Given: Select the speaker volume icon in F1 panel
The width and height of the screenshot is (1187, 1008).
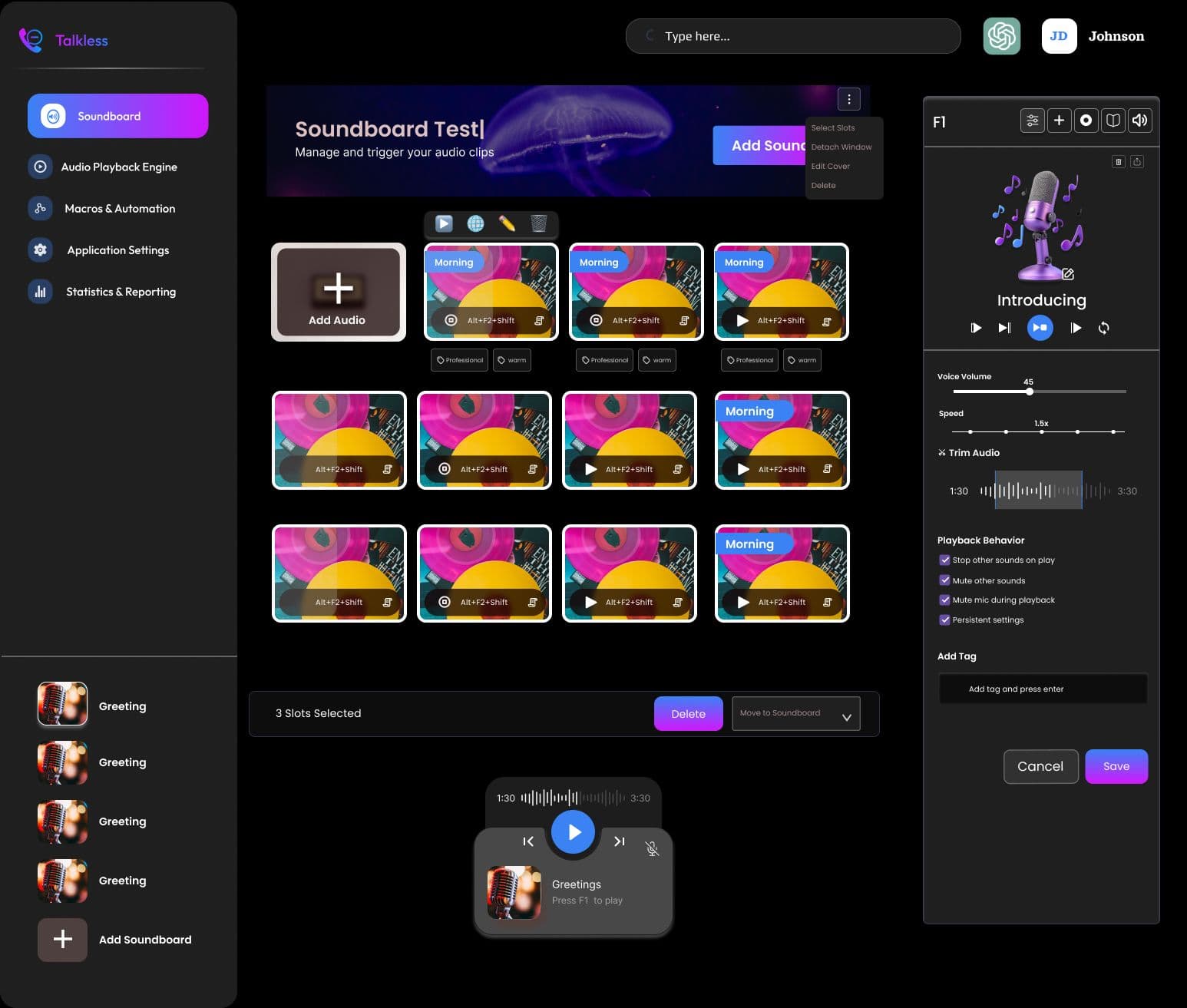Looking at the screenshot, I should (1139, 120).
